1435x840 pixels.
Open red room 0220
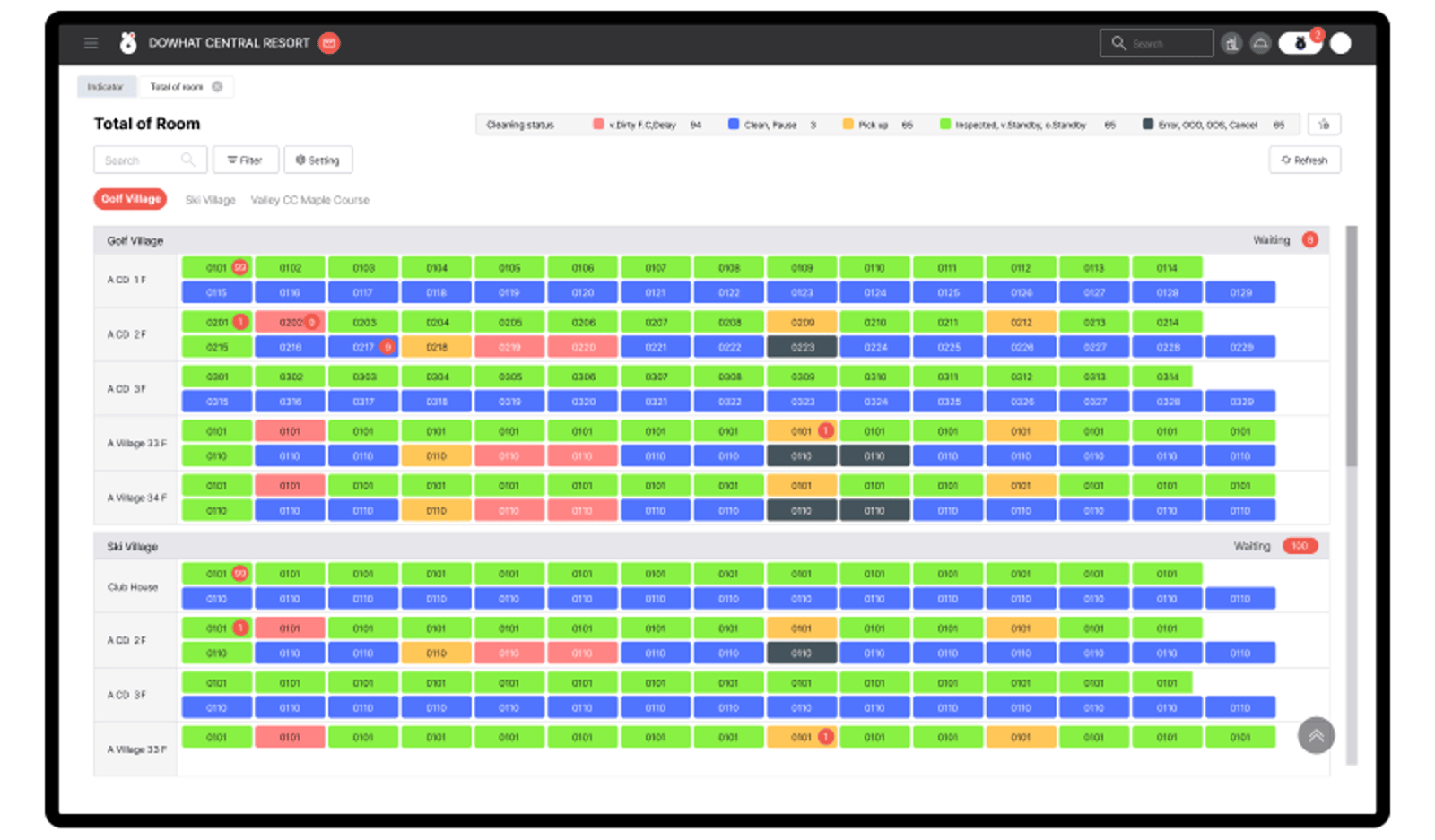click(x=582, y=347)
